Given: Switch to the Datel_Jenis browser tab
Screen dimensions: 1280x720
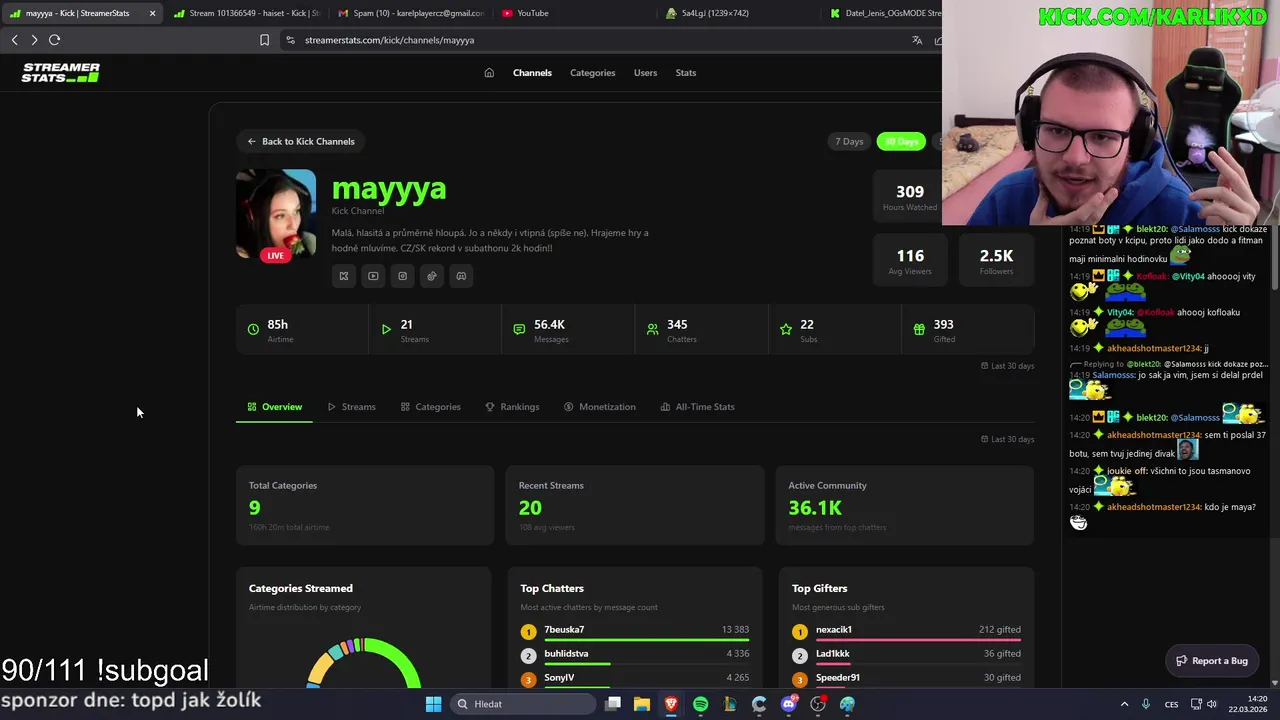Looking at the screenshot, I should (x=884, y=13).
